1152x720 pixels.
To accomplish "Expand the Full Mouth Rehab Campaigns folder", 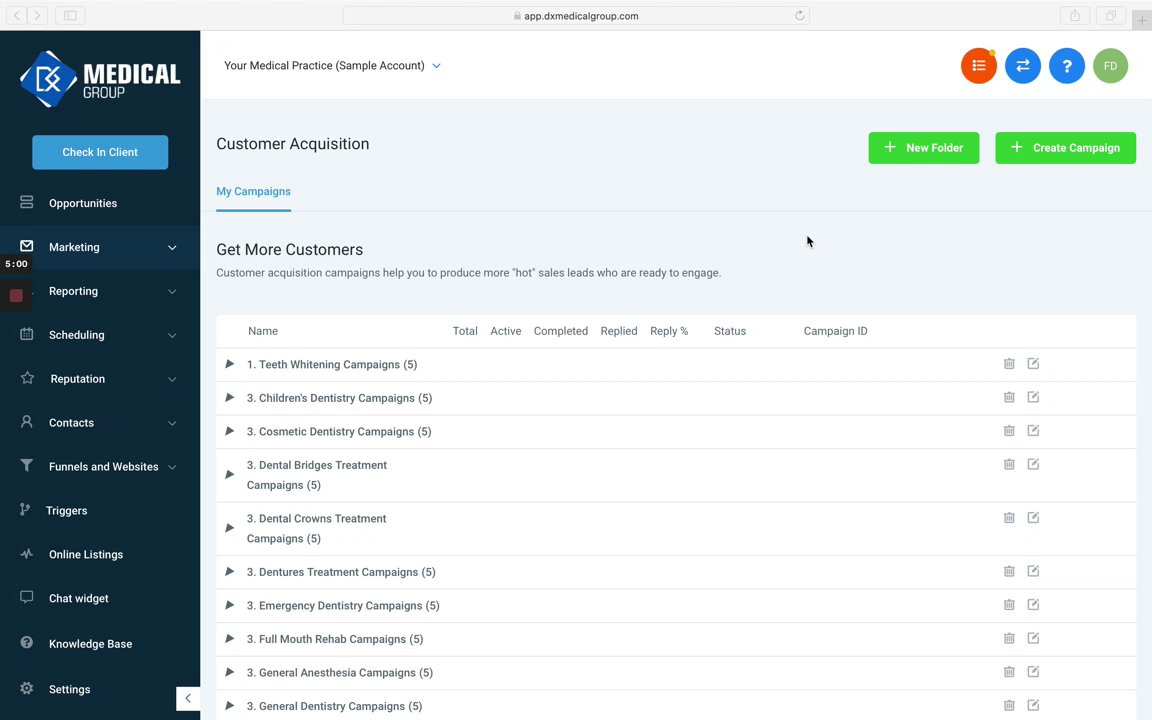I will click(x=230, y=638).
